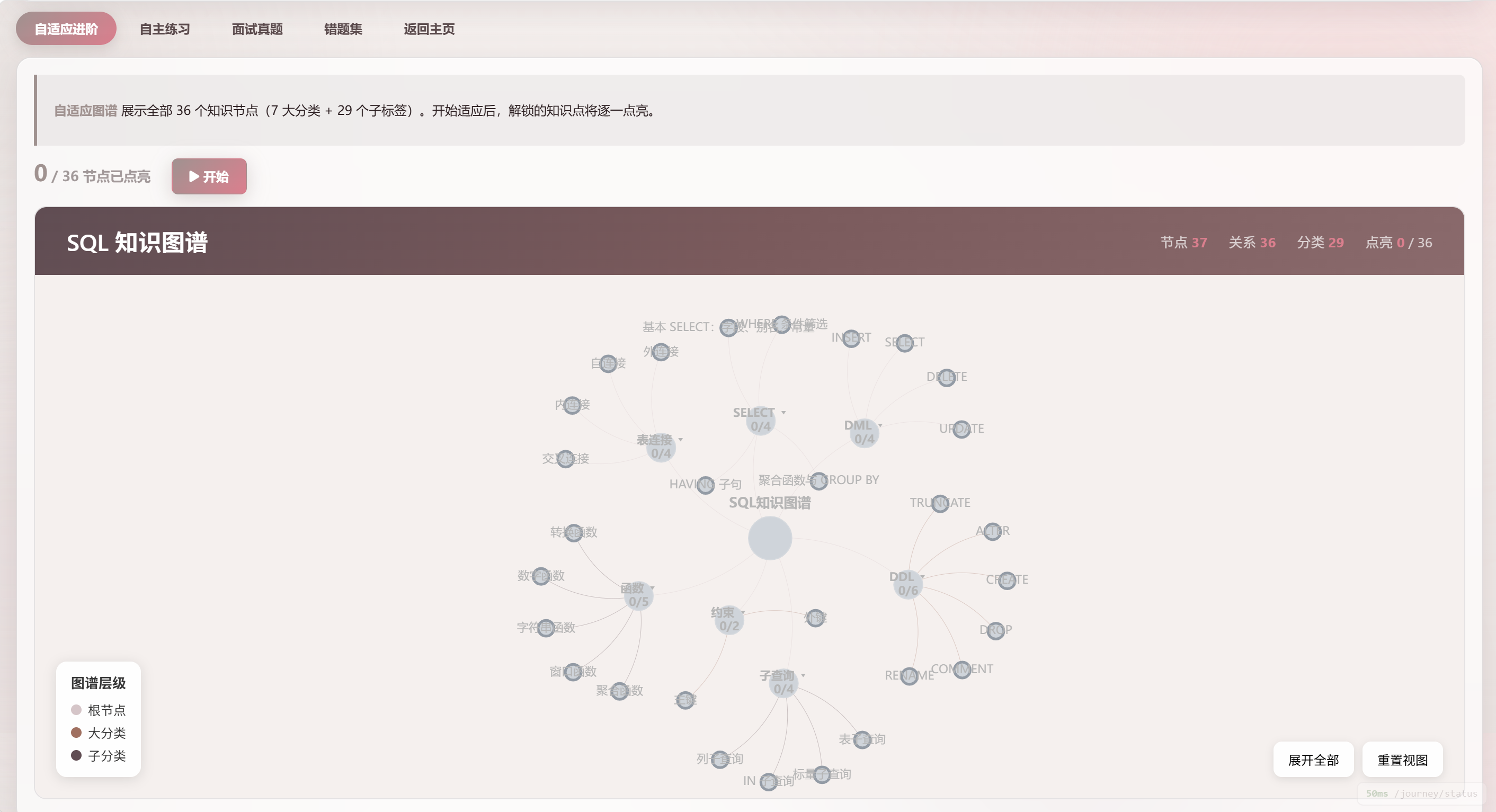This screenshot has width=1496, height=812.
Task: Select the SELECT child node under DML
Action: coord(904,343)
